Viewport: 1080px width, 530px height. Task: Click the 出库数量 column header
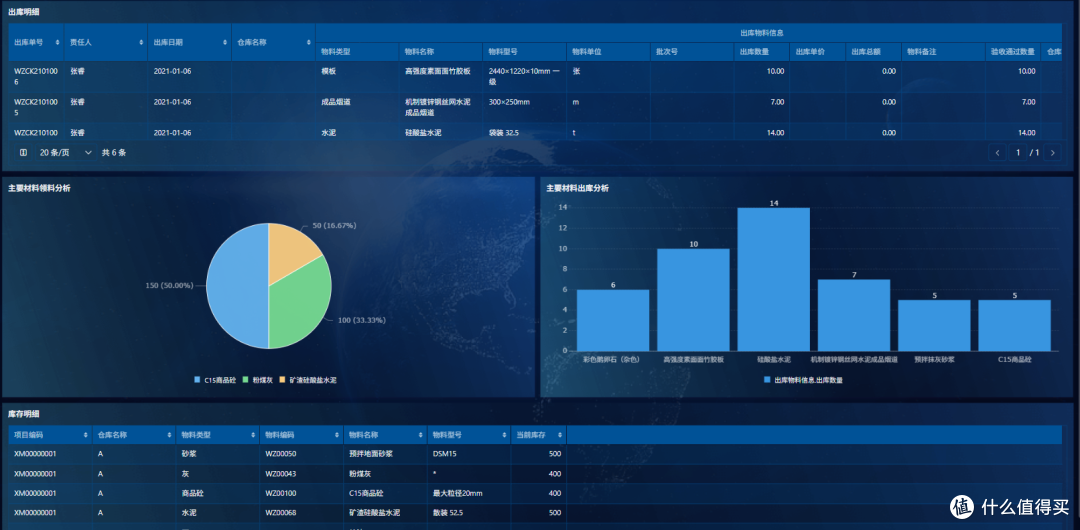tap(762, 52)
